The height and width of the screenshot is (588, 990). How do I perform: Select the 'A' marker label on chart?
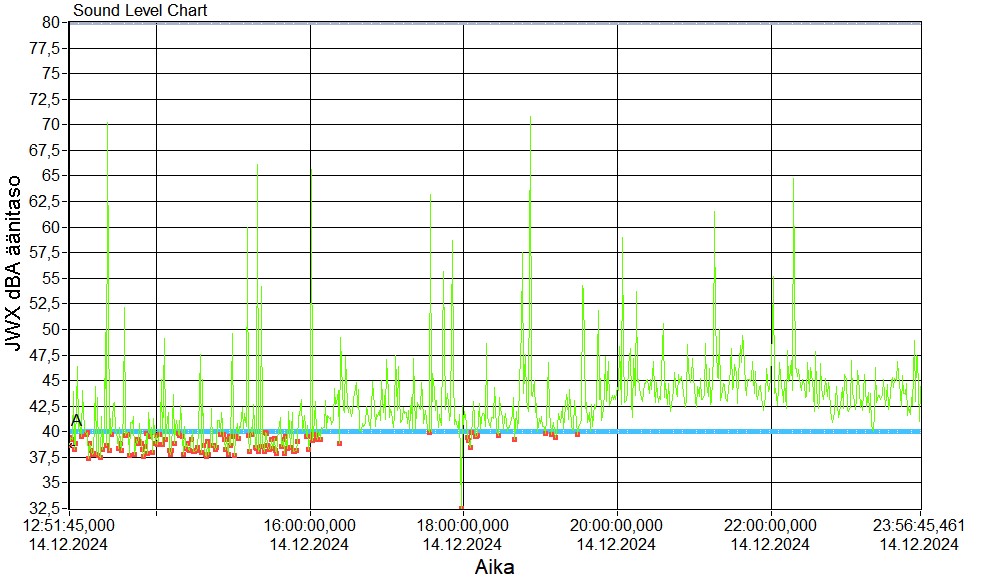(x=76, y=420)
